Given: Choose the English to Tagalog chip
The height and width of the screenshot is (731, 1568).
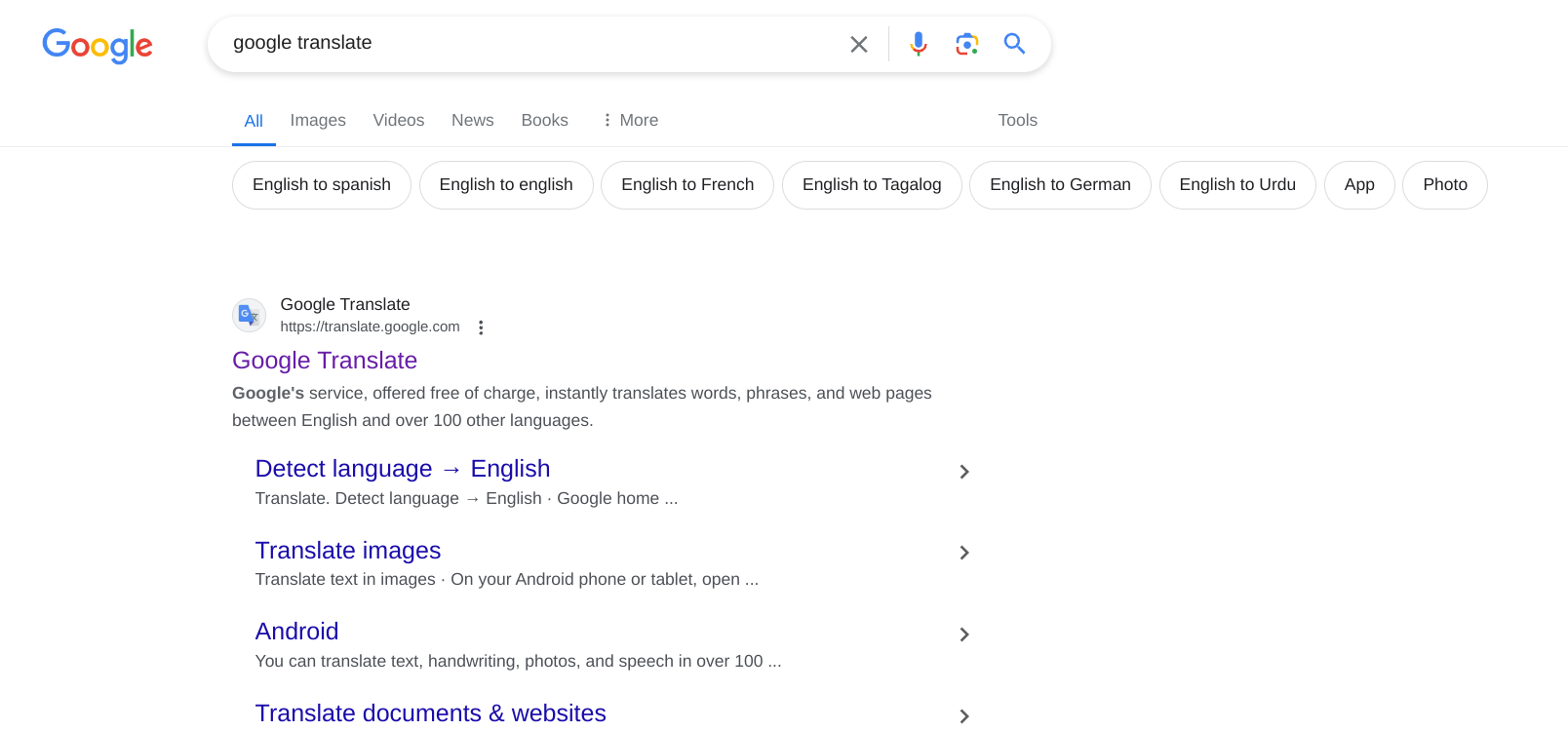Looking at the screenshot, I should [x=872, y=185].
